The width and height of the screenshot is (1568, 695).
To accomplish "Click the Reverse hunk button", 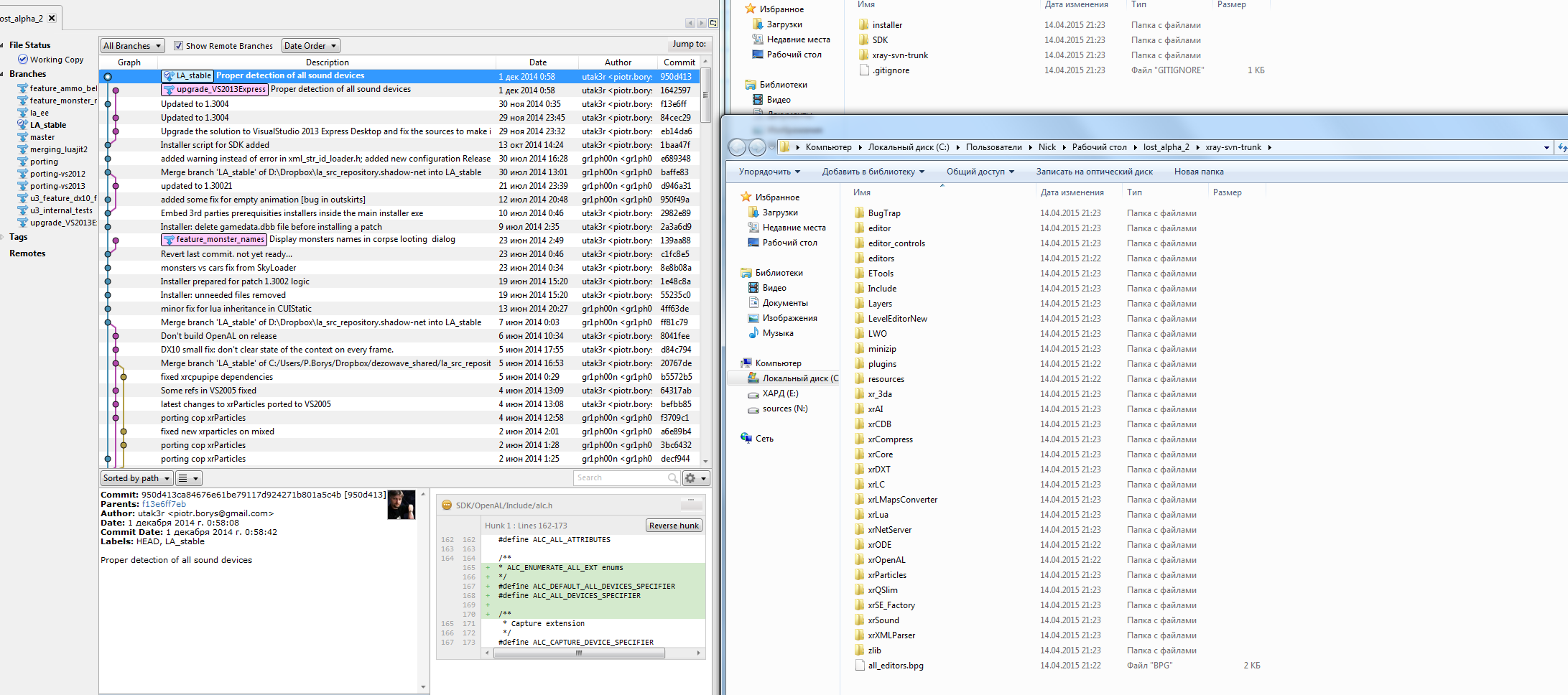I will pos(674,526).
